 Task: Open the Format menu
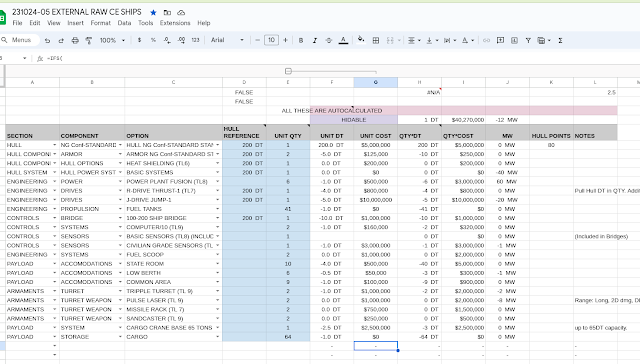coord(100,23)
